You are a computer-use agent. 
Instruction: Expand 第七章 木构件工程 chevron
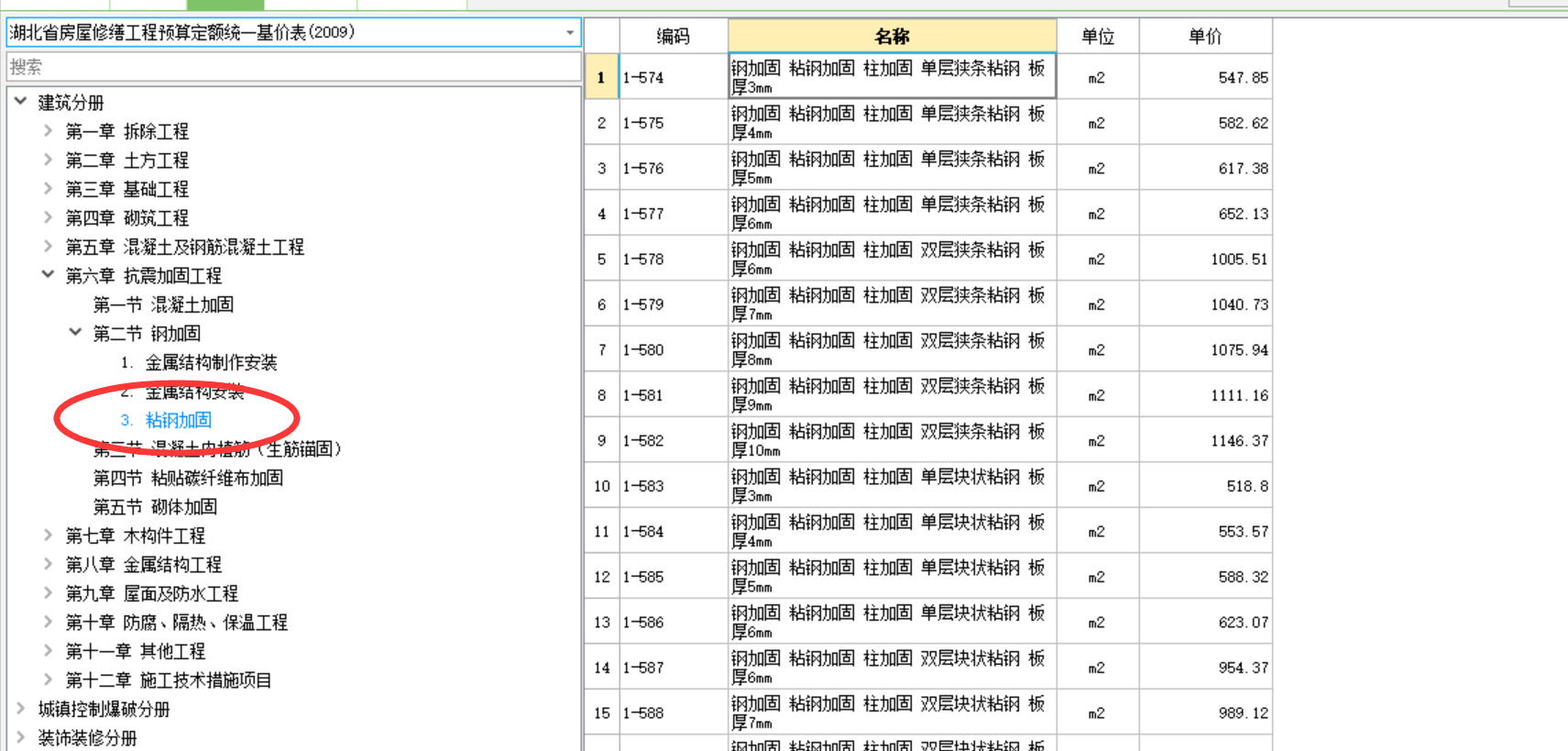pos(48,536)
